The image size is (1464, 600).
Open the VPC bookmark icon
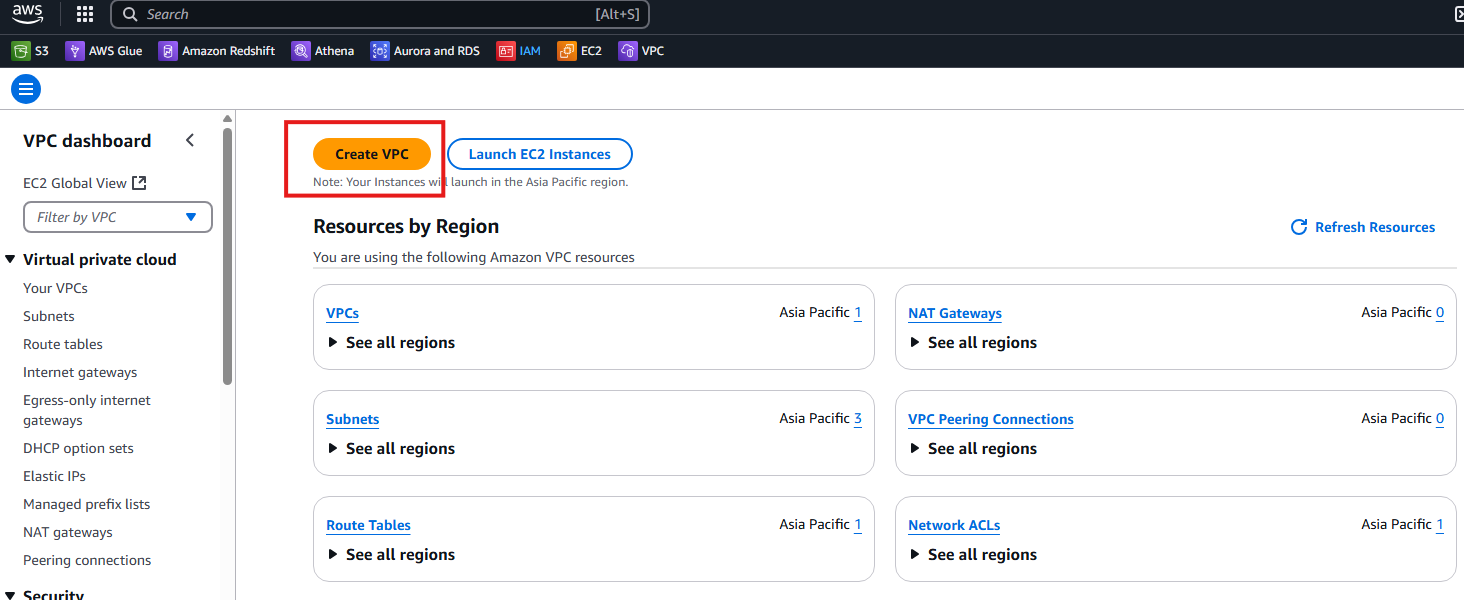(628, 50)
